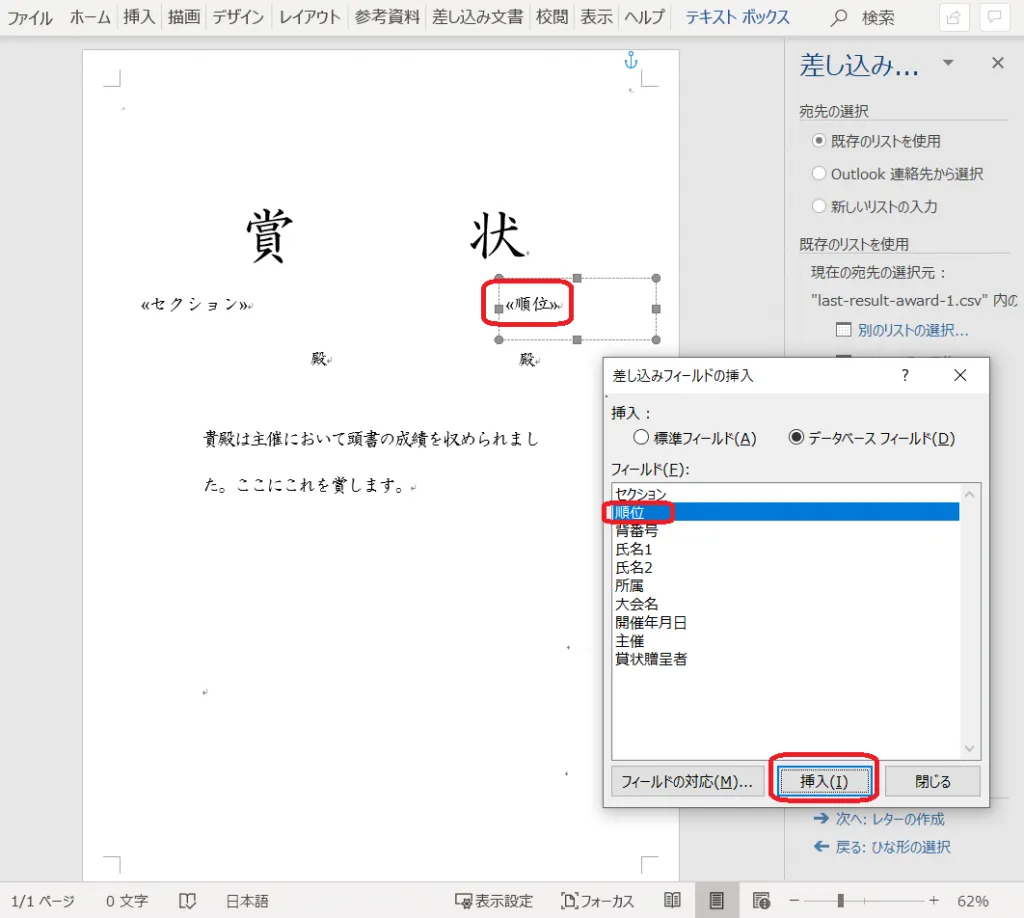Click the anchor icon in document

(631, 61)
